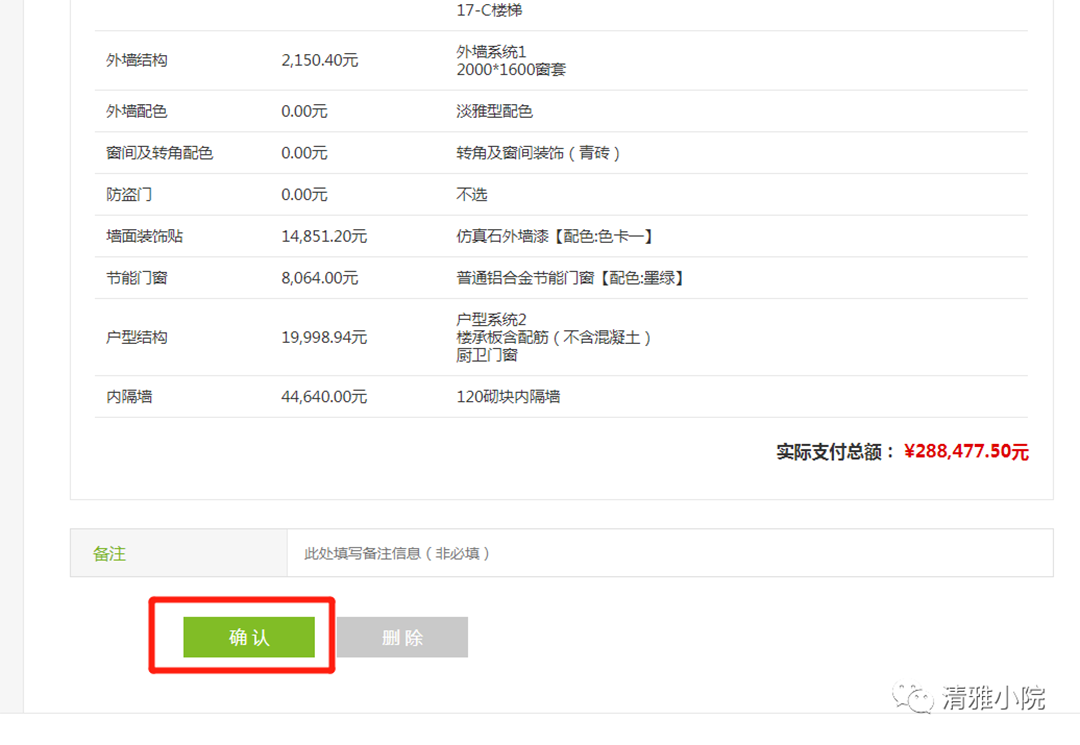Click the WeChat logo beside 清雅小院
The height and width of the screenshot is (745, 1080).
click(914, 697)
